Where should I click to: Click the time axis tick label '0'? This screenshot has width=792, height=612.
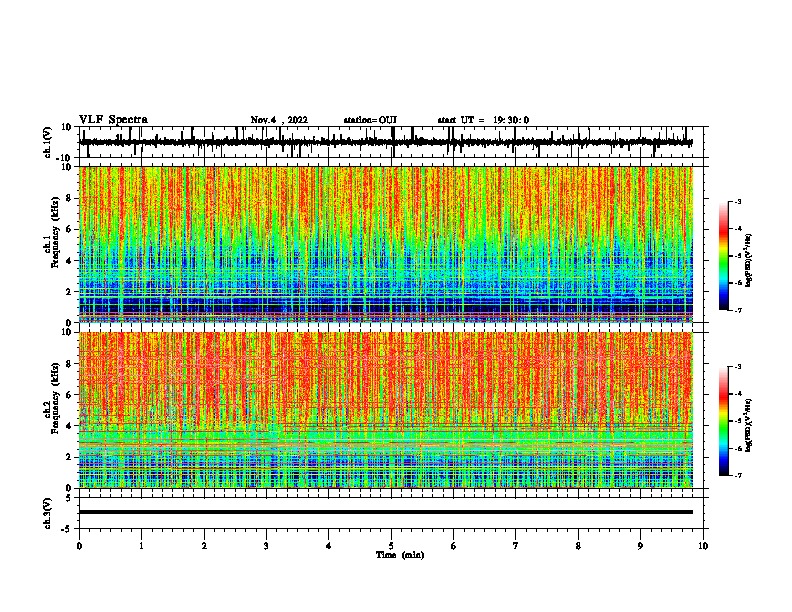(x=79, y=546)
